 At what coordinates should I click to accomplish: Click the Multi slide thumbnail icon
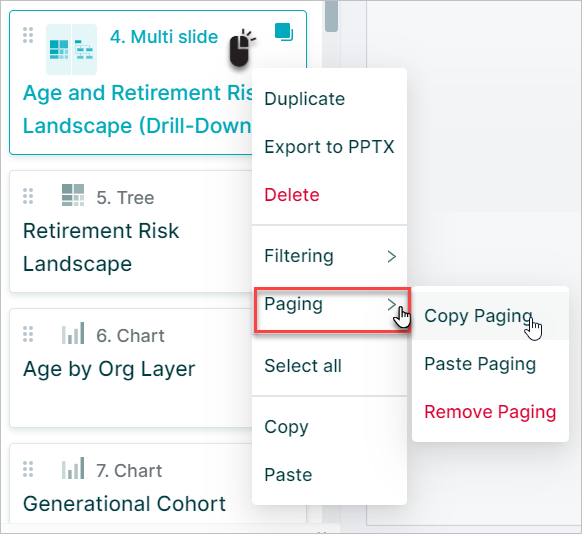[71, 49]
